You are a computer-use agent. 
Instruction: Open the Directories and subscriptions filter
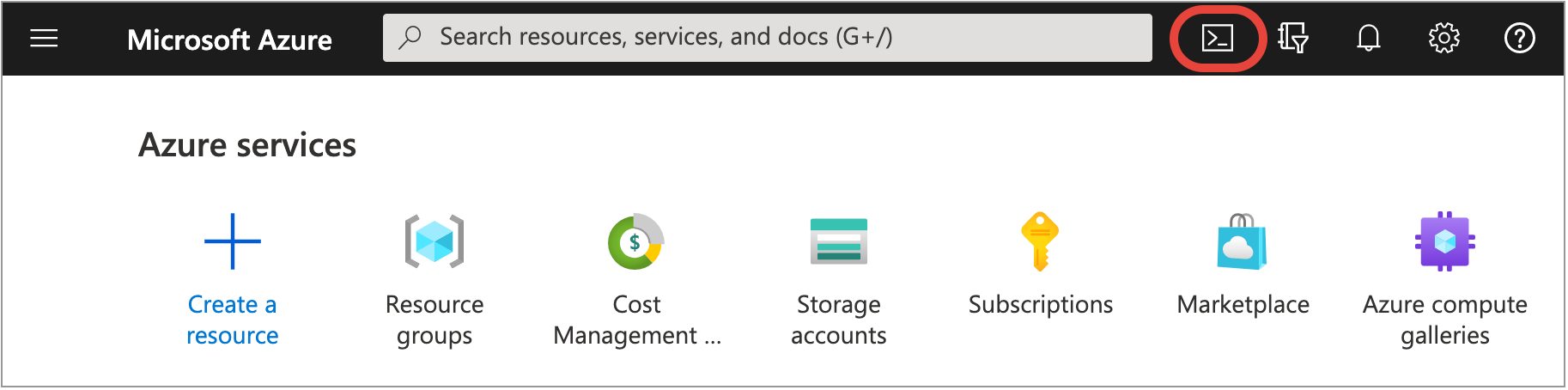1292,38
